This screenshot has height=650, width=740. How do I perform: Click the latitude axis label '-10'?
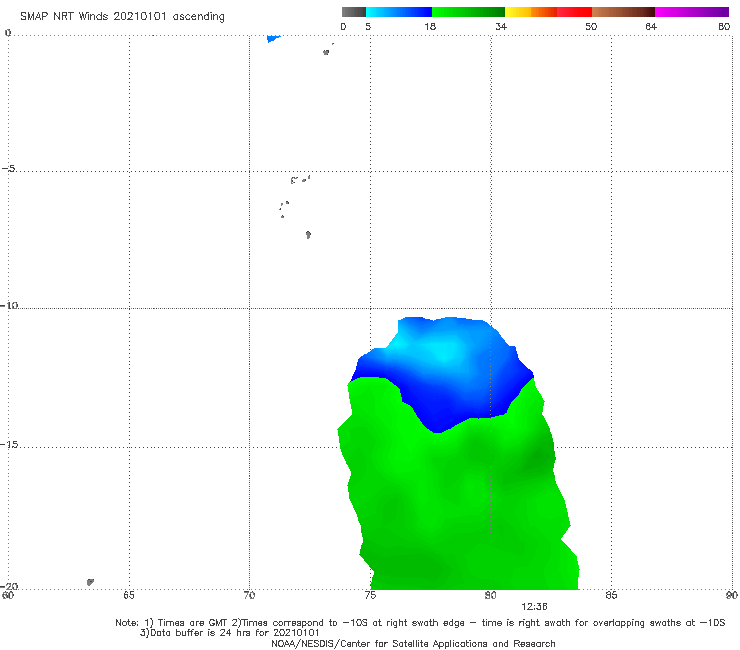click(x=9, y=305)
